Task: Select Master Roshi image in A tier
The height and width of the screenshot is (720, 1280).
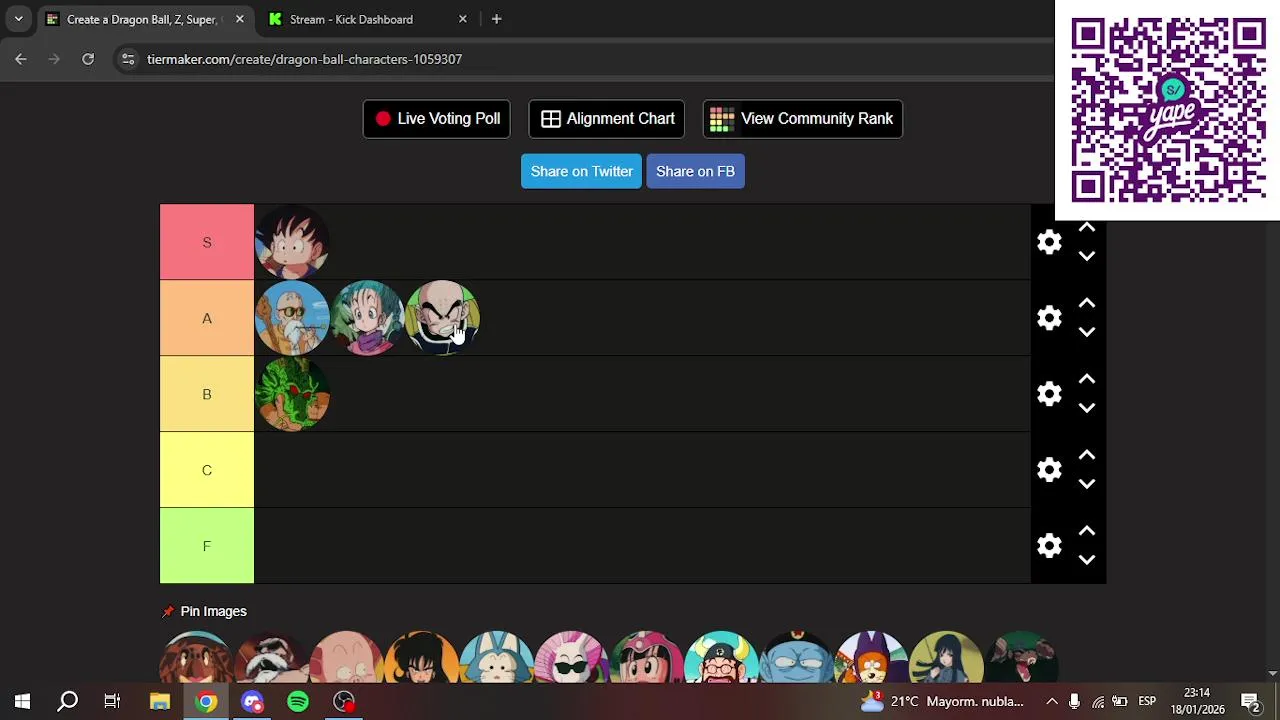Action: pyautogui.click(x=292, y=318)
